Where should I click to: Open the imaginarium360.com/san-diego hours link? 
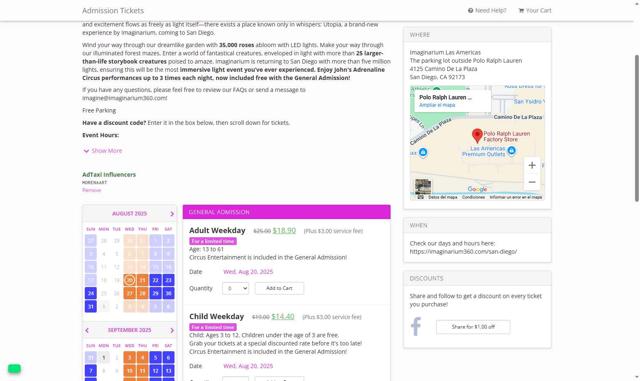(x=463, y=252)
